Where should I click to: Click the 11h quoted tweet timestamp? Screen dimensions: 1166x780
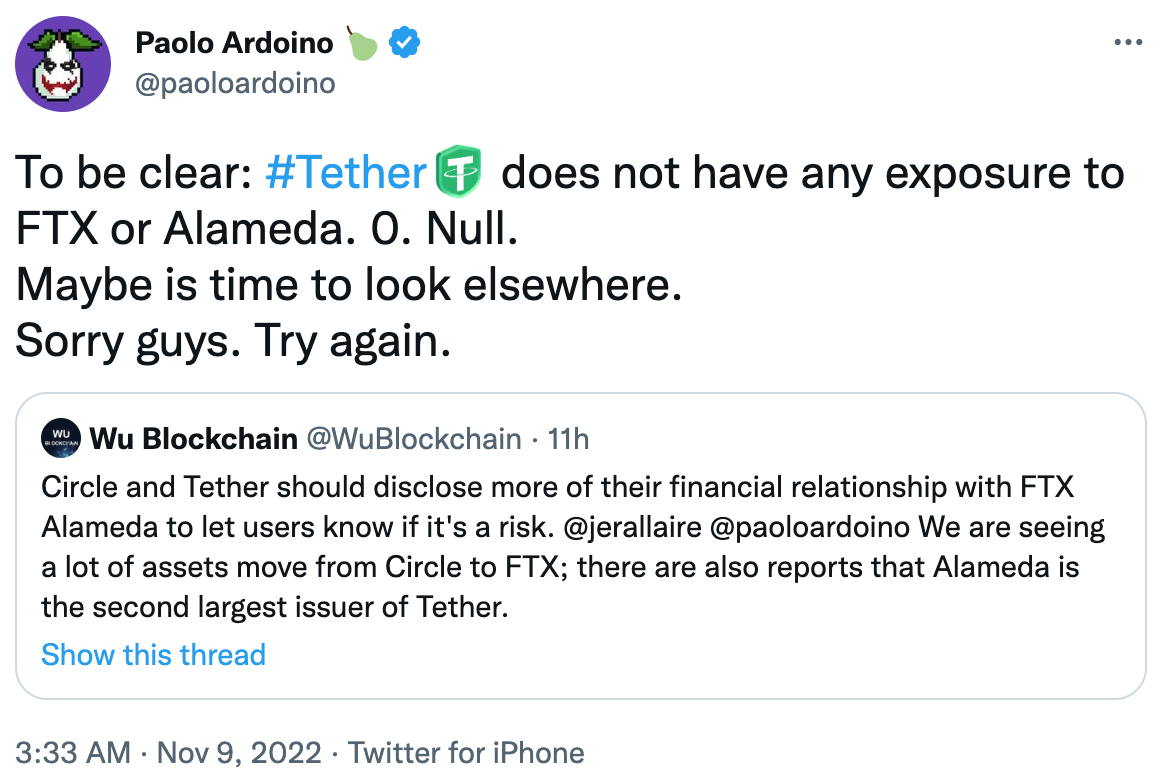click(568, 439)
